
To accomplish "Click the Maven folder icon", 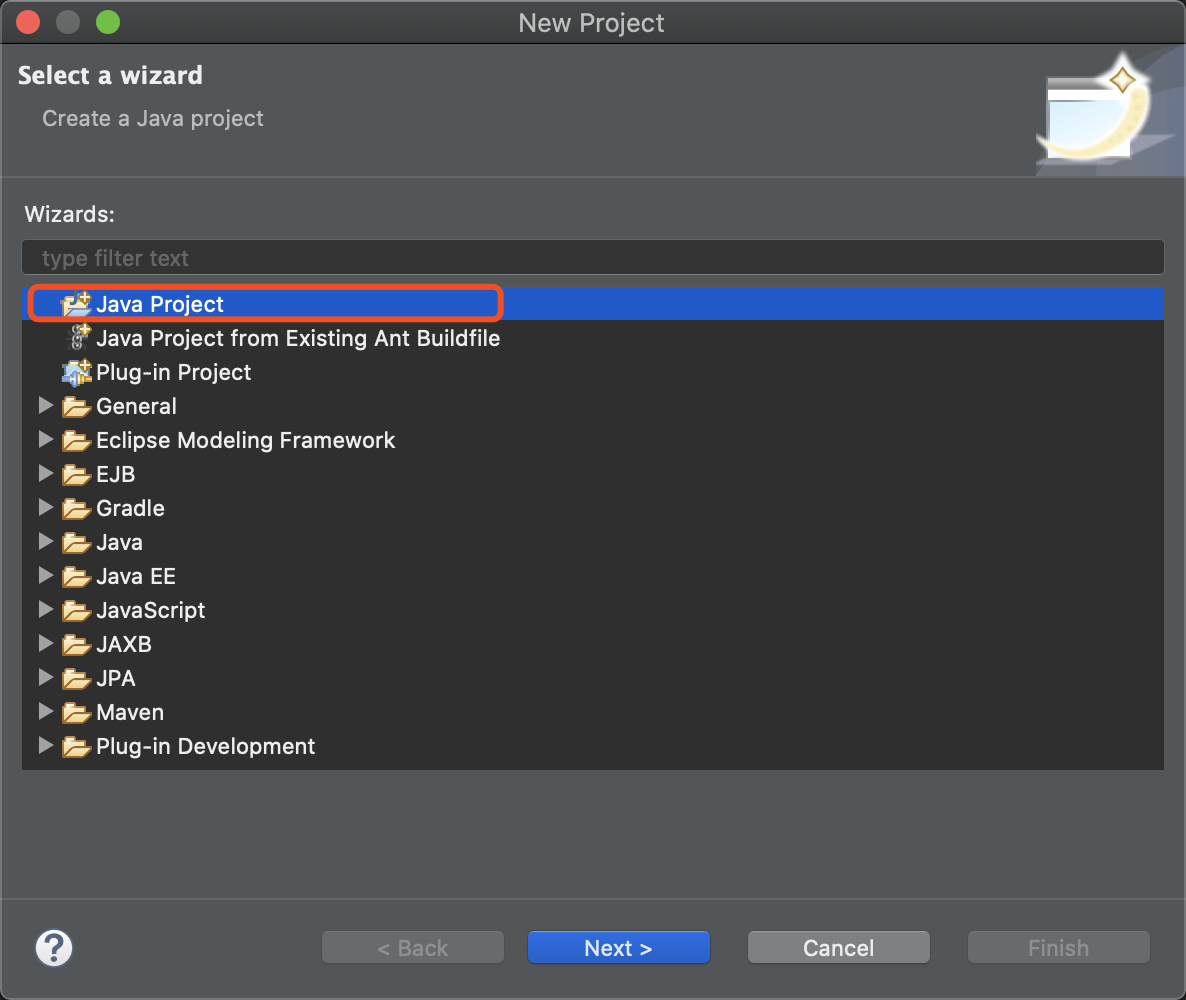I will pyautogui.click(x=76, y=713).
